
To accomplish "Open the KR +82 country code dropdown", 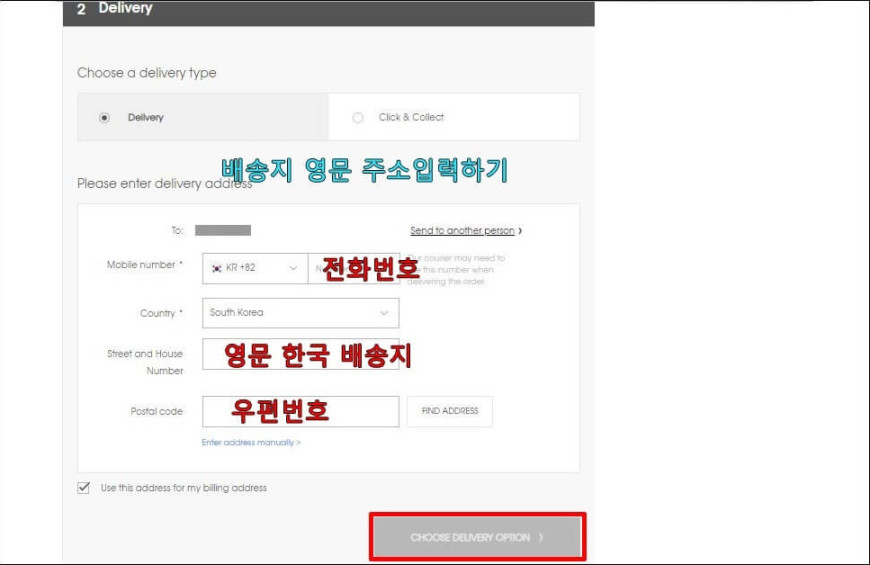I will (x=255, y=268).
